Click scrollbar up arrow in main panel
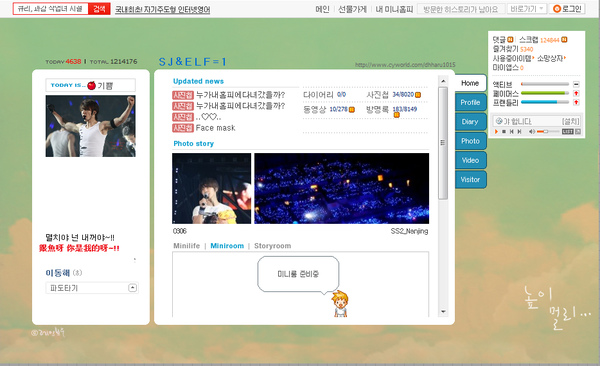600x366 pixels. 443,81
